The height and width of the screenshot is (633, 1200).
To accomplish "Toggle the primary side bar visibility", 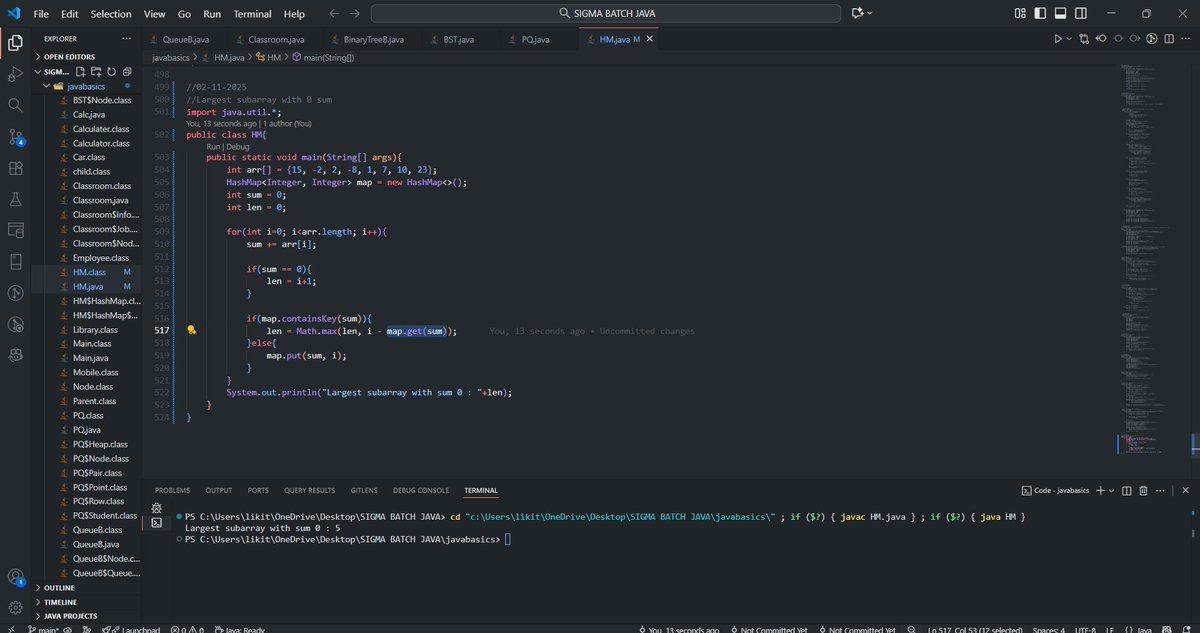I will [x=1039, y=12].
